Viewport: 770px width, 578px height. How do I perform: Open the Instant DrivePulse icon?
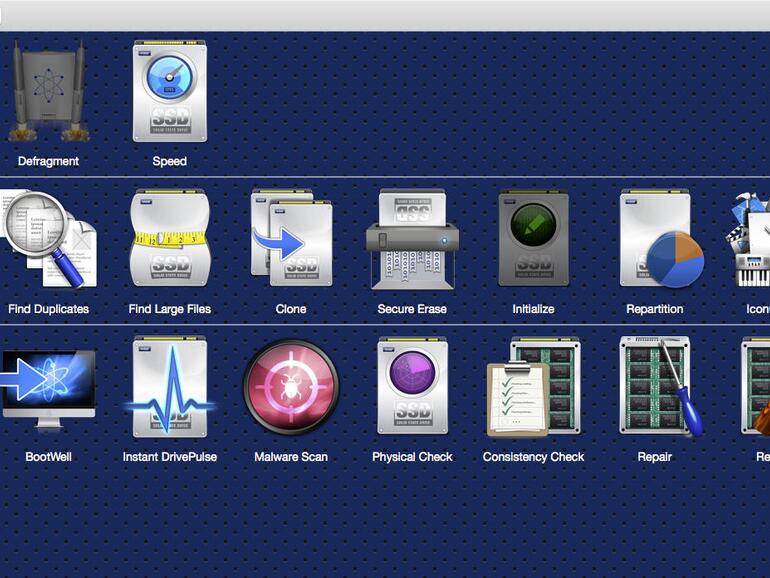[x=169, y=388]
